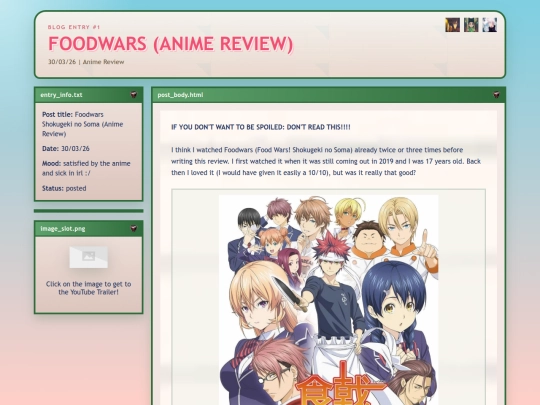Click the icon on entry_info.txt title bar
This screenshot has width=540, height=405.
(x=134, y=95)
